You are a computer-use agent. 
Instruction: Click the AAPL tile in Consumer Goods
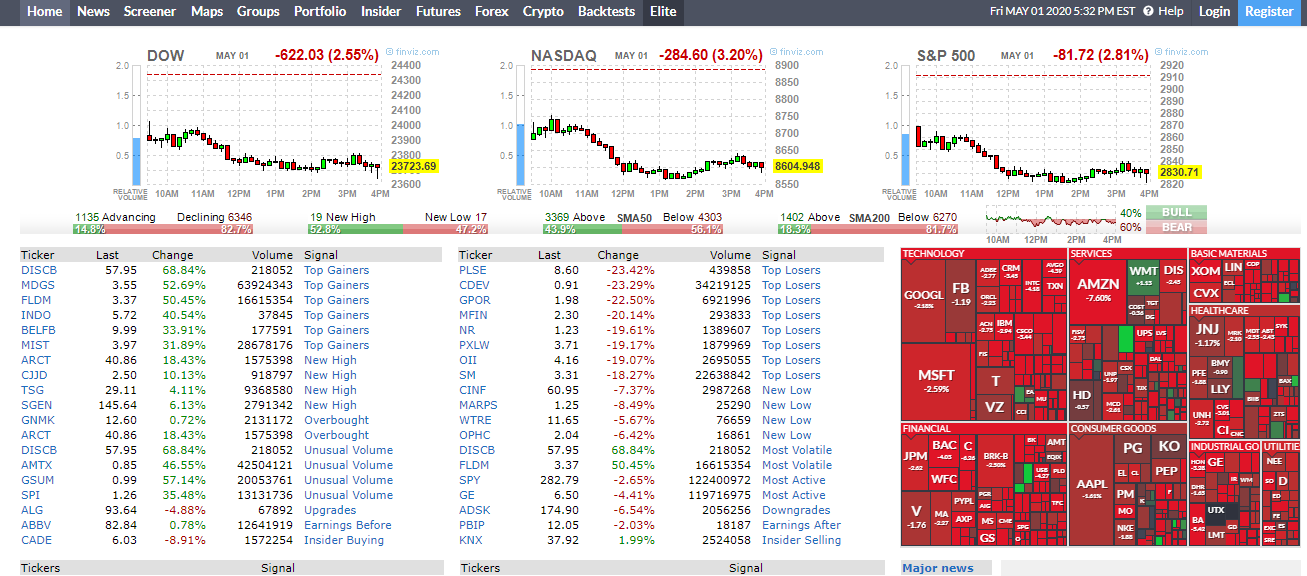1092,488
